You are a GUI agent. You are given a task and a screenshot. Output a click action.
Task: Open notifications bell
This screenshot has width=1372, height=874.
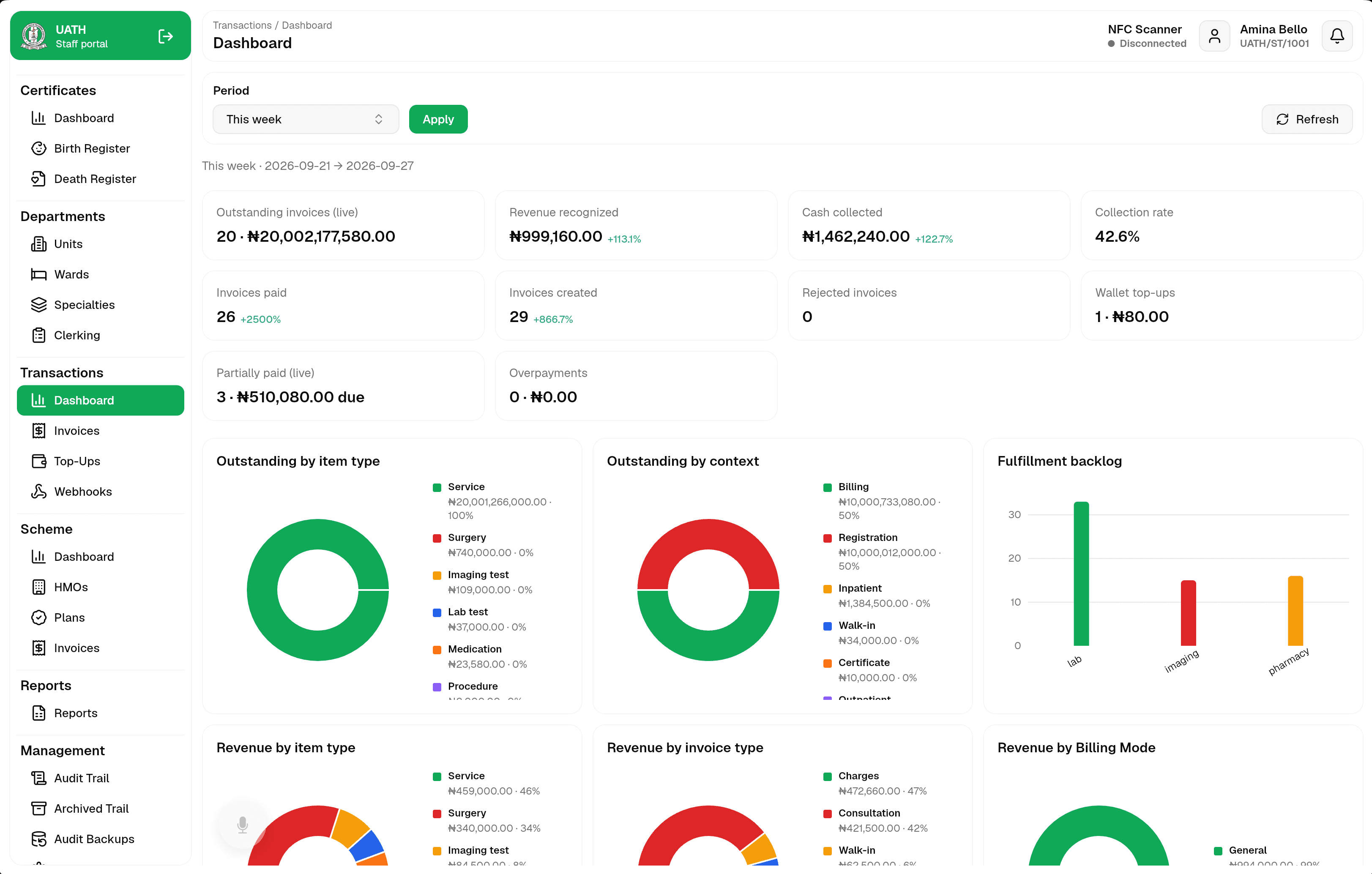point(1336,36)
